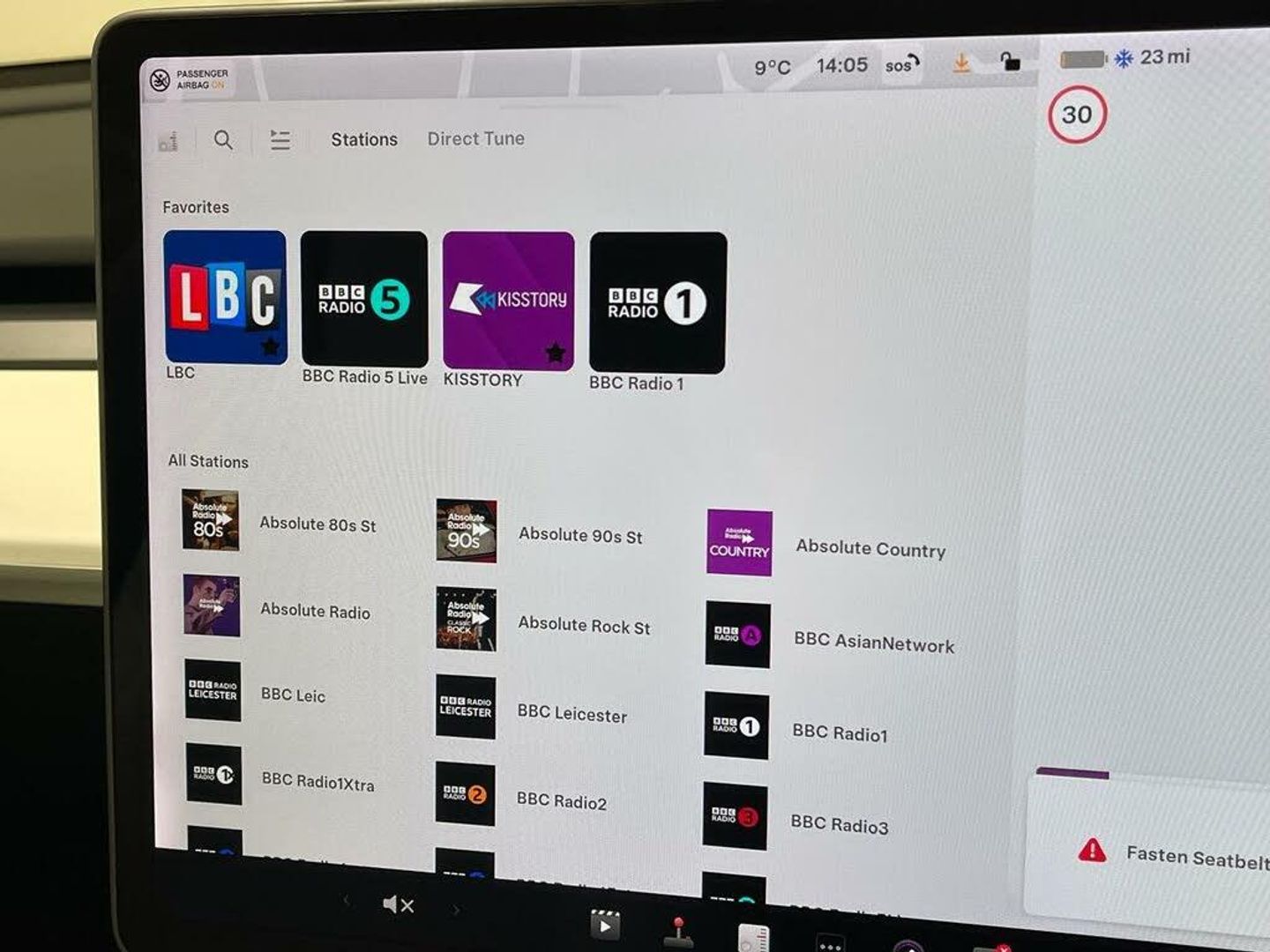Screen dimensions: 1270x952
Task: Lower volume with left arrow chevron
Action: 346,900
